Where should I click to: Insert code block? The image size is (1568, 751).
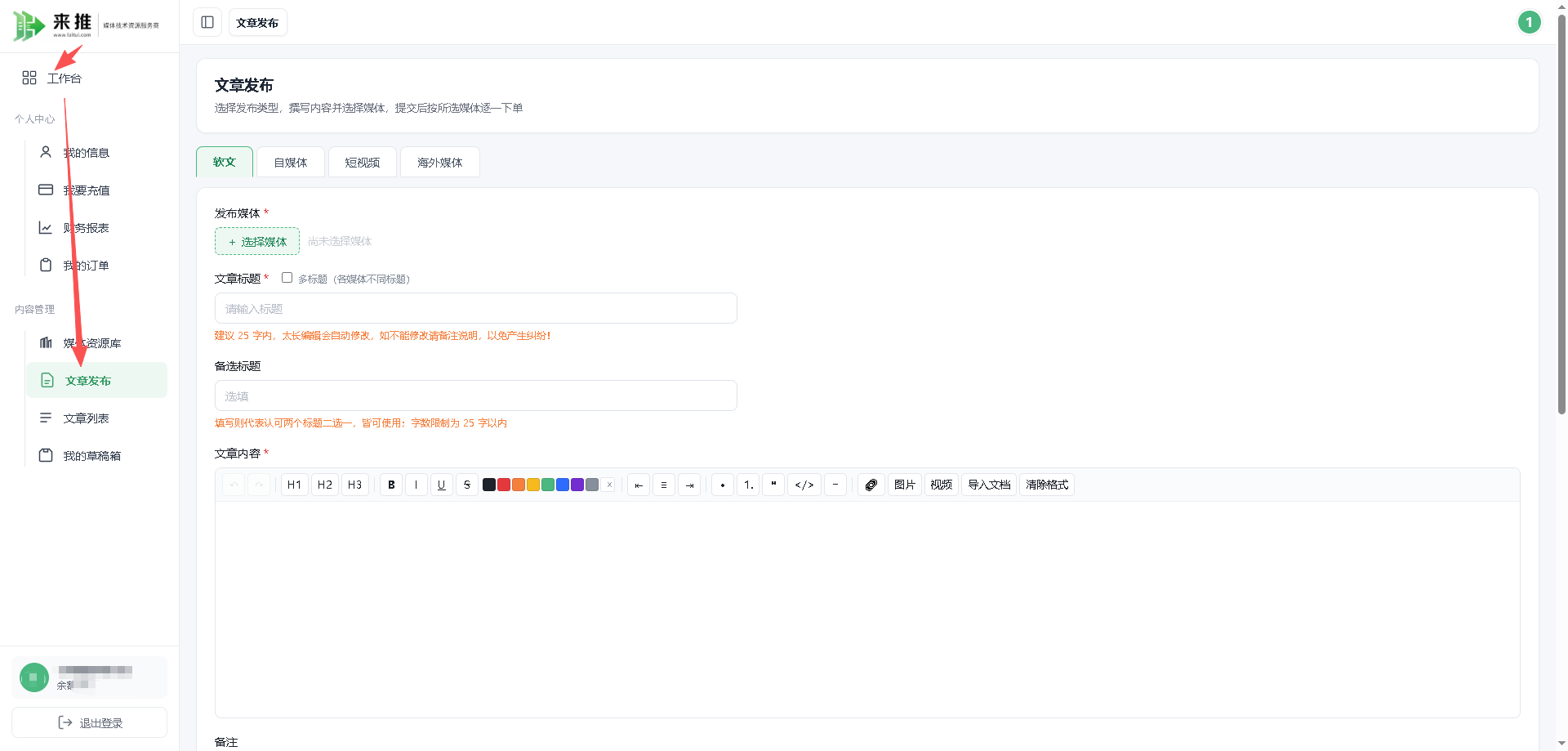tap(804, 485)
